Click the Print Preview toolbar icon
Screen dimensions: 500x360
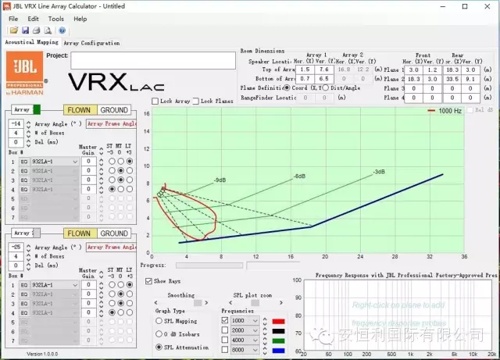pyautogui.click(x=48, y=31)
